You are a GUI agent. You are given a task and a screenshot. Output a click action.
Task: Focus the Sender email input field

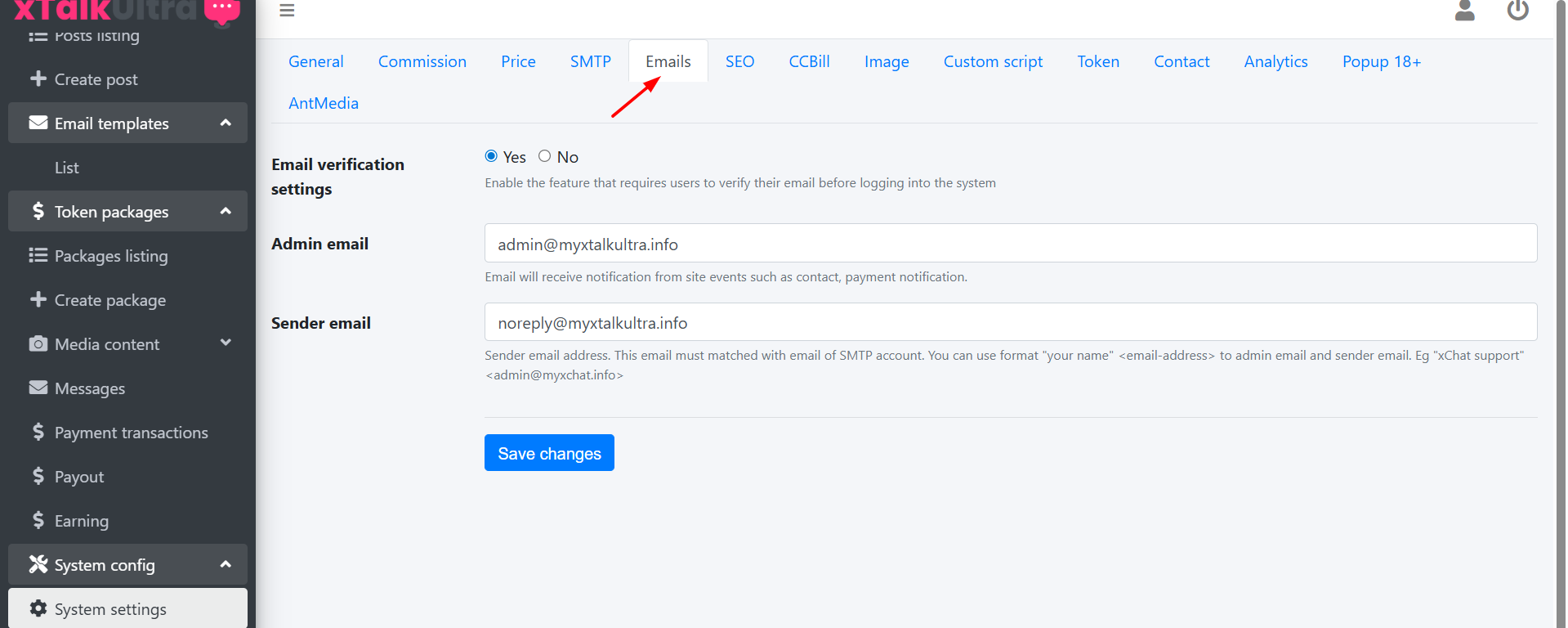pos(1010,322)
